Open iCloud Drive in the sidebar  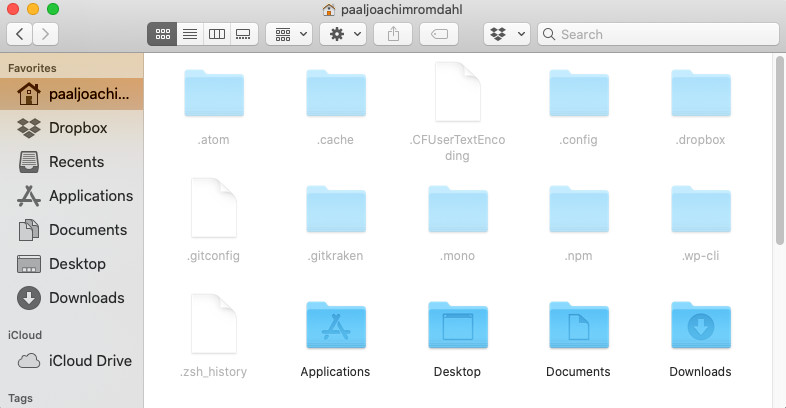pos(72,361)
